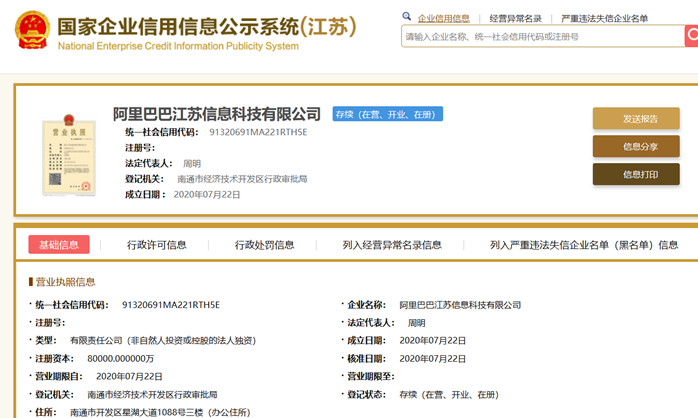Click the registered capital value 80000.000000万
The image size is (698, 418).
click(x=121, y=359)
